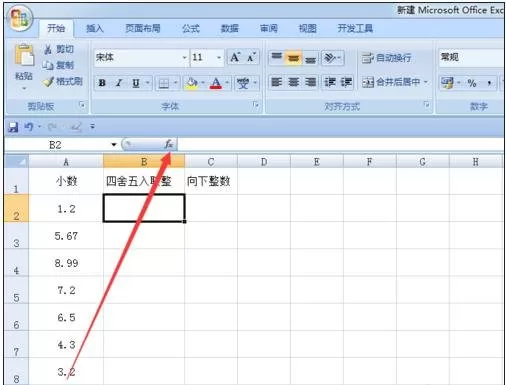The image size is (506, 385).
Task: Toggle center horizontal alignment
Action: pos(293,82)
